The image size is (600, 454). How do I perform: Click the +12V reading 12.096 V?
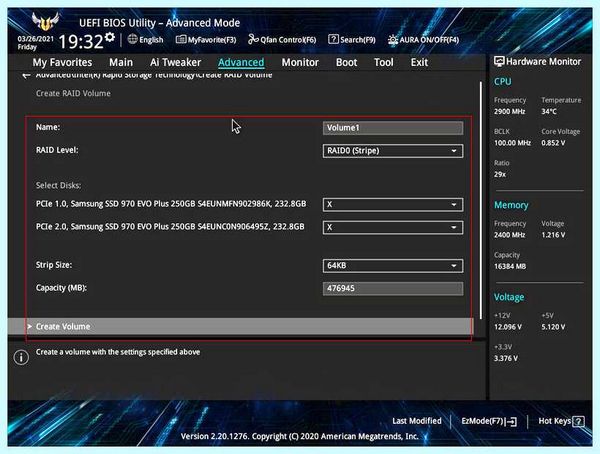(x=508, y=327)
